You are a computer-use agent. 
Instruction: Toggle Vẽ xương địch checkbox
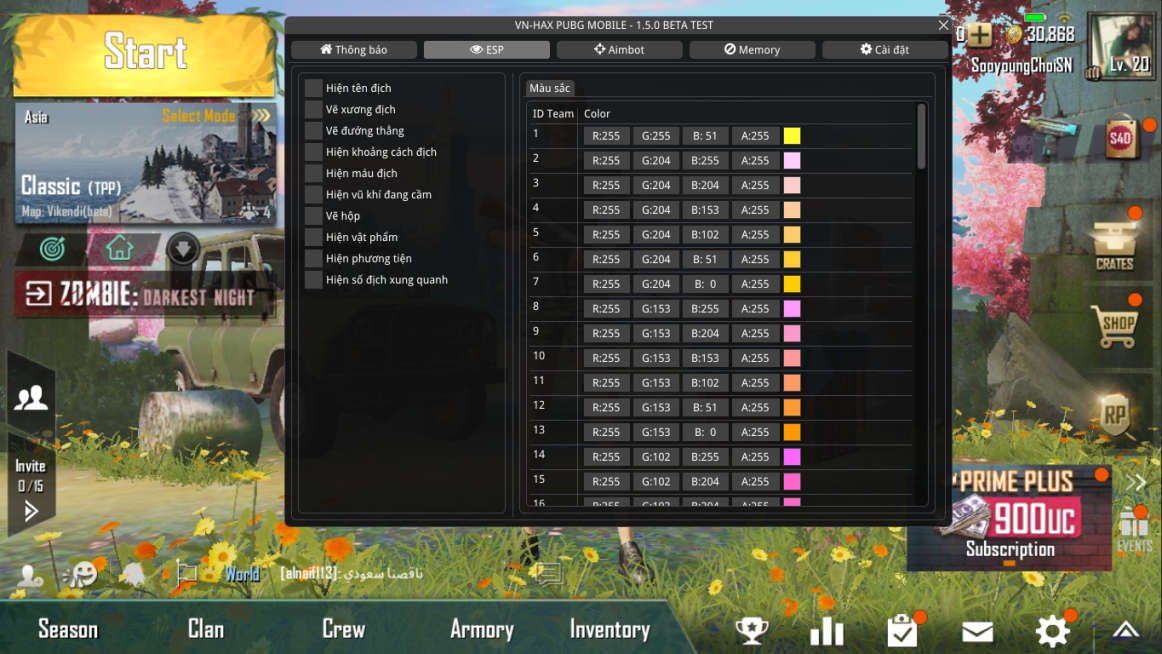pos(313,110)
